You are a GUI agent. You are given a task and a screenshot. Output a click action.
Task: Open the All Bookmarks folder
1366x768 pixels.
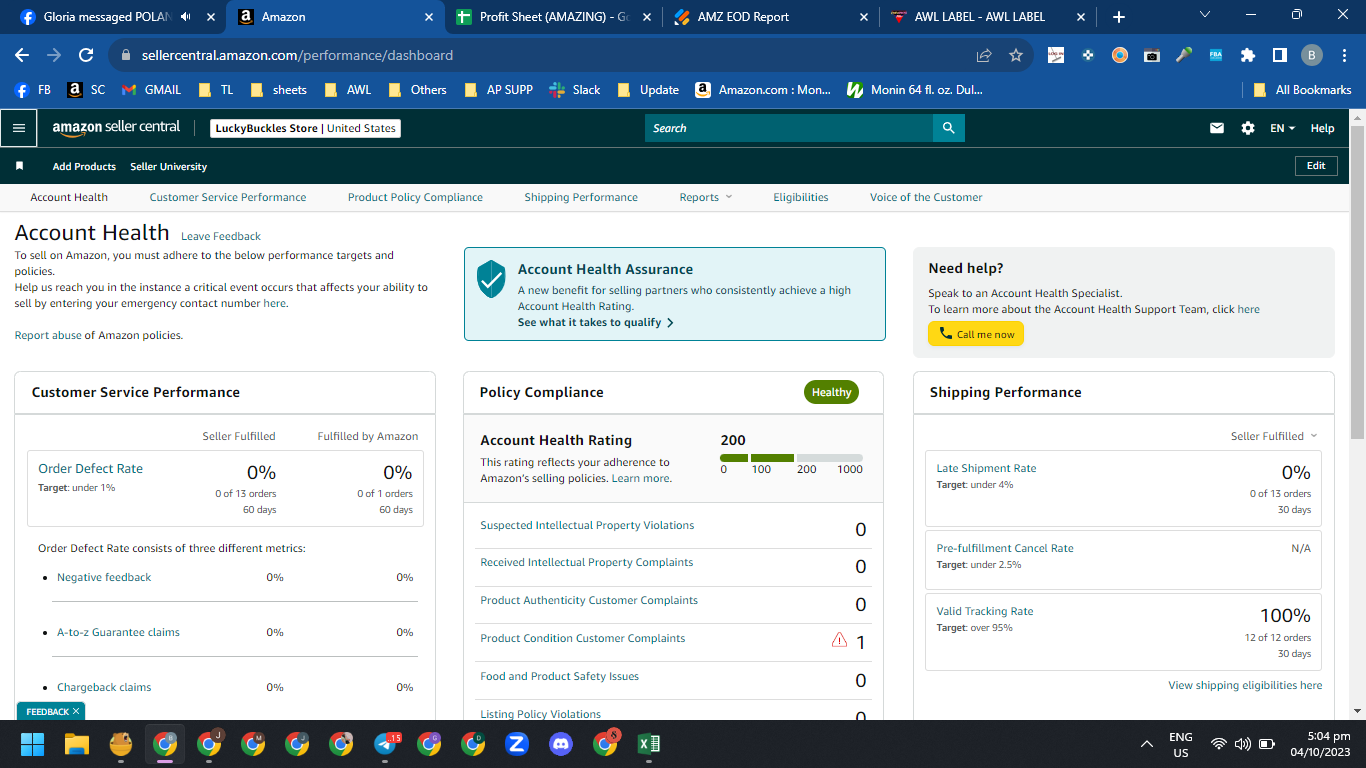1303,90
